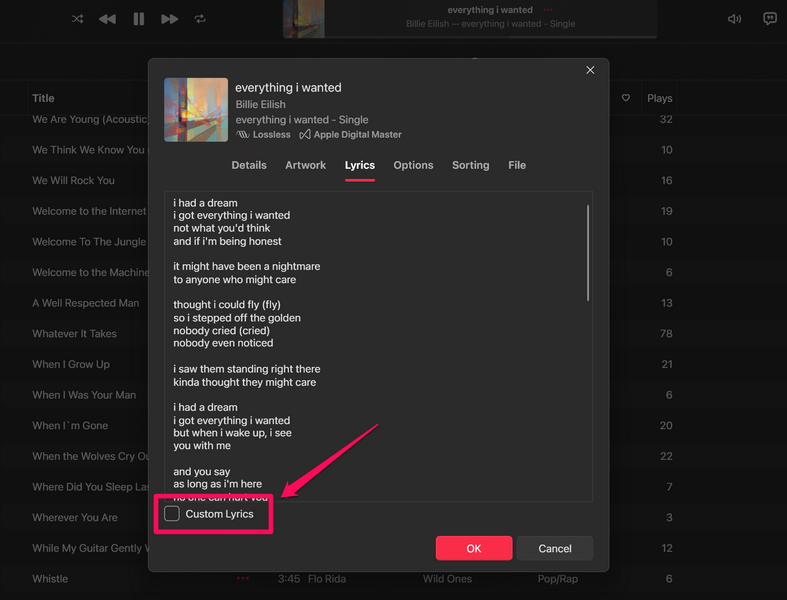Select the song Whatever It Takes
This screenshot has height=600, width=787.
74,334
